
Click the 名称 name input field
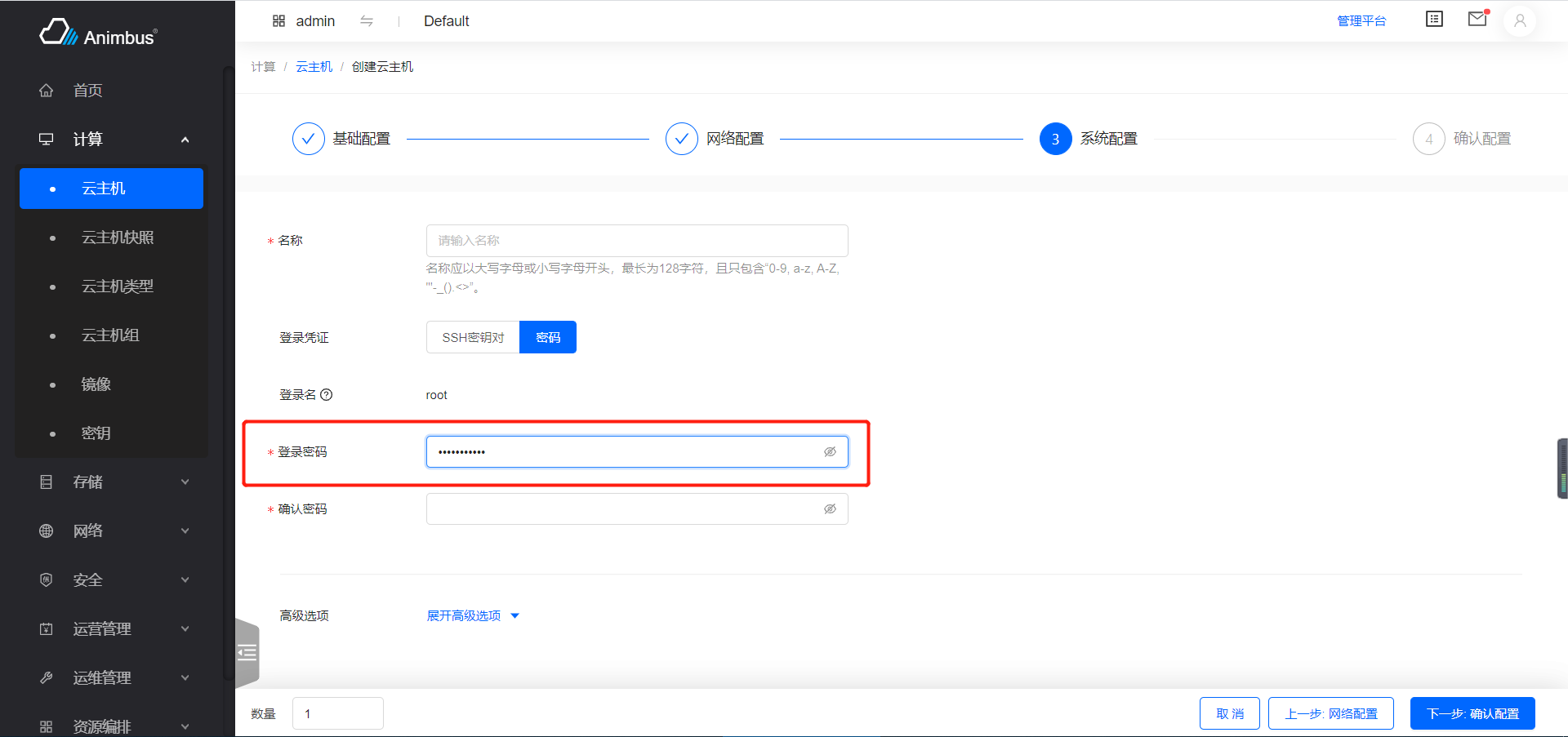(637, 240)
